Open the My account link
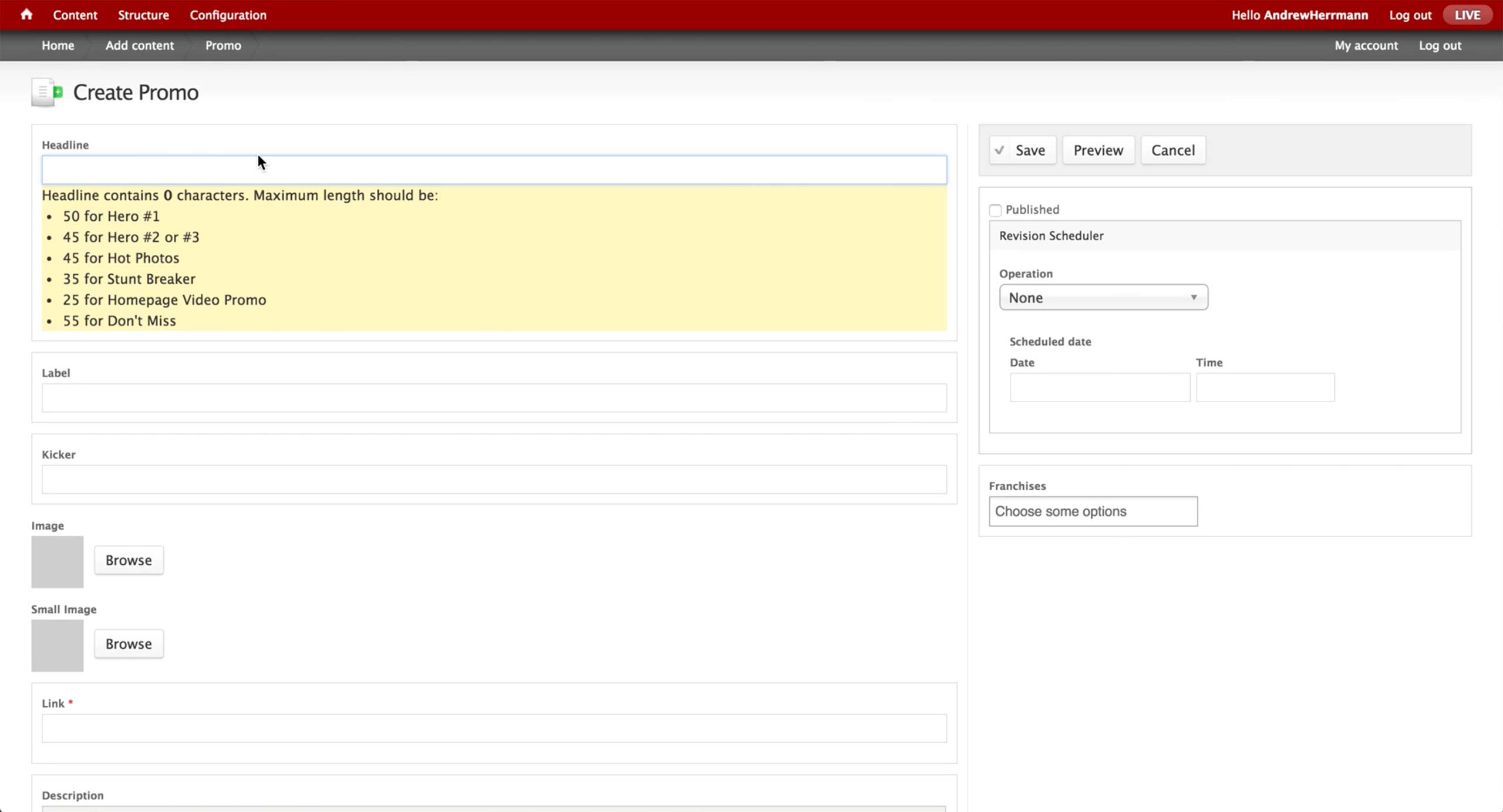Viewport: 1503px width, 812px height. [1366, 46]
